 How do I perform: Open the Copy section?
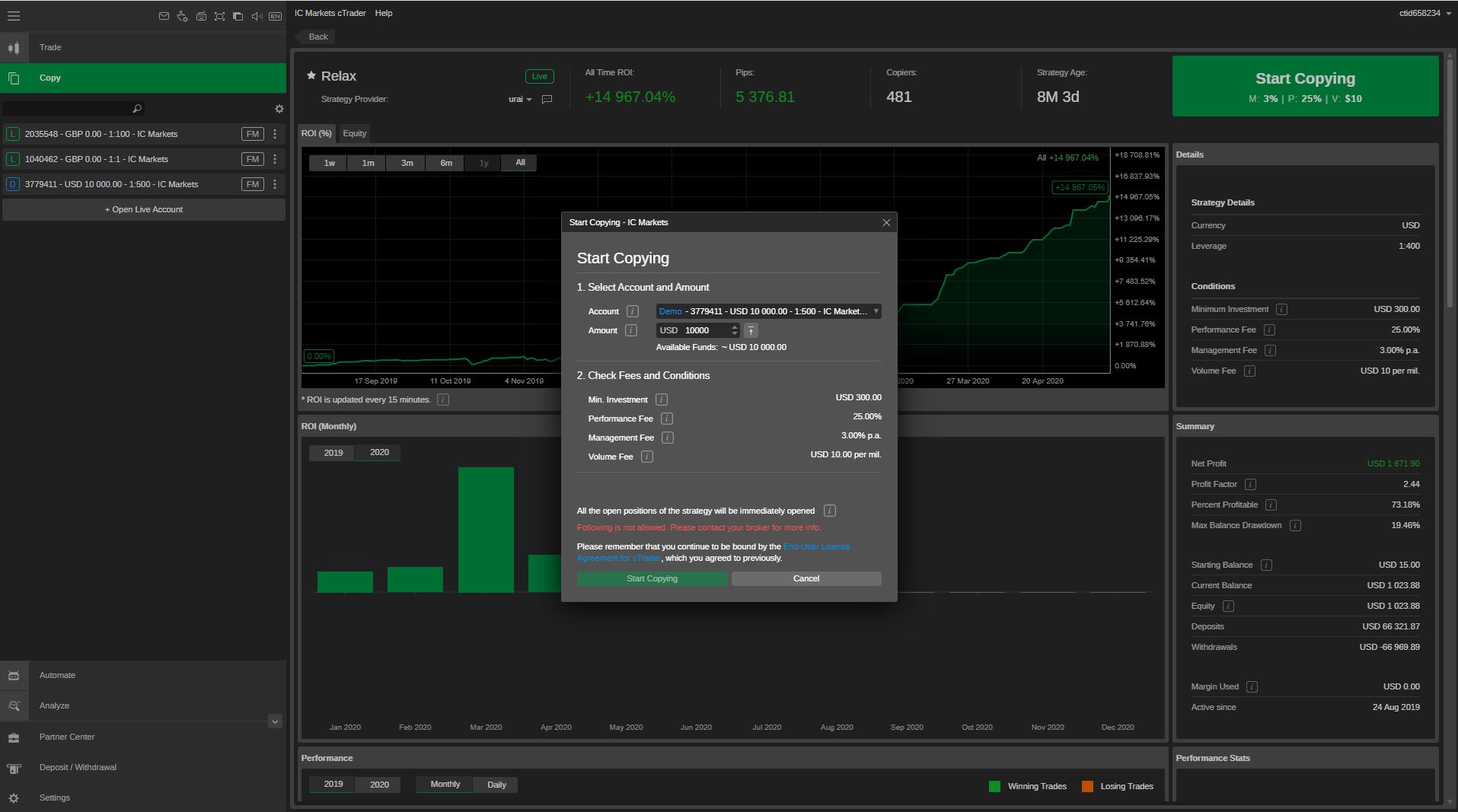(x=143, y=78)
